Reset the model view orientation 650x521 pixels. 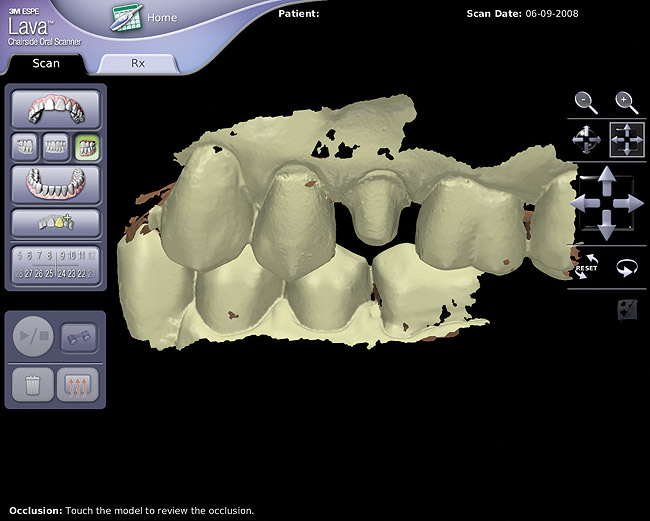pyautogui.click(x=587, y=269)
